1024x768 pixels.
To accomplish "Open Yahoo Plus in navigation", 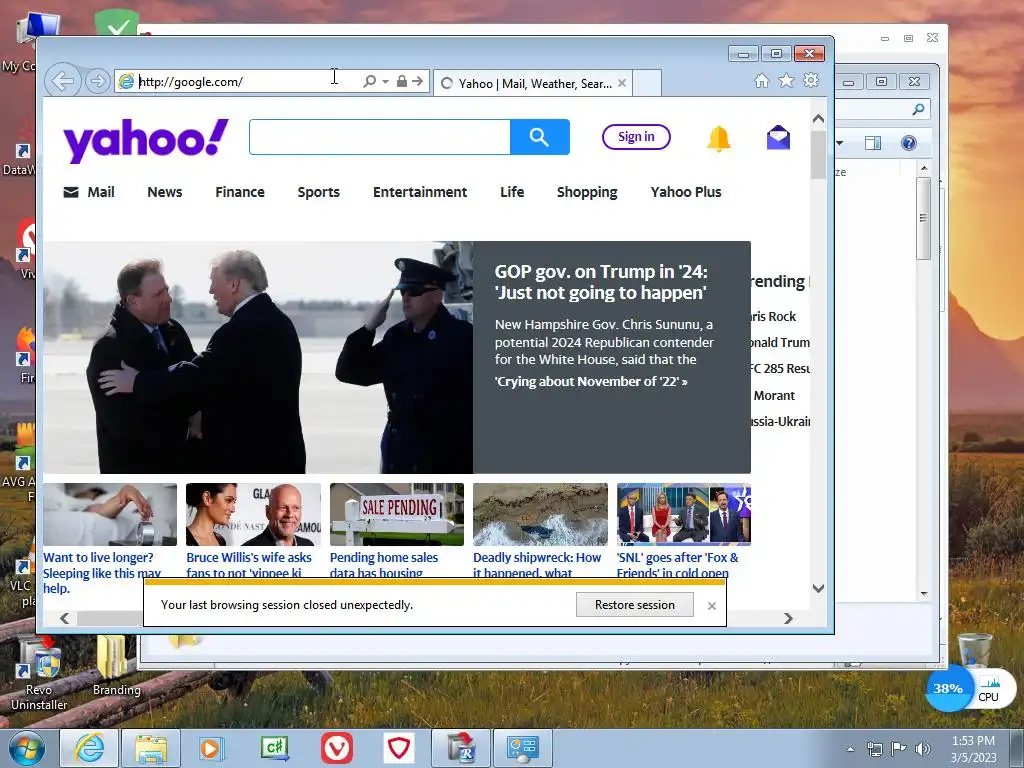I will [686, 192].
